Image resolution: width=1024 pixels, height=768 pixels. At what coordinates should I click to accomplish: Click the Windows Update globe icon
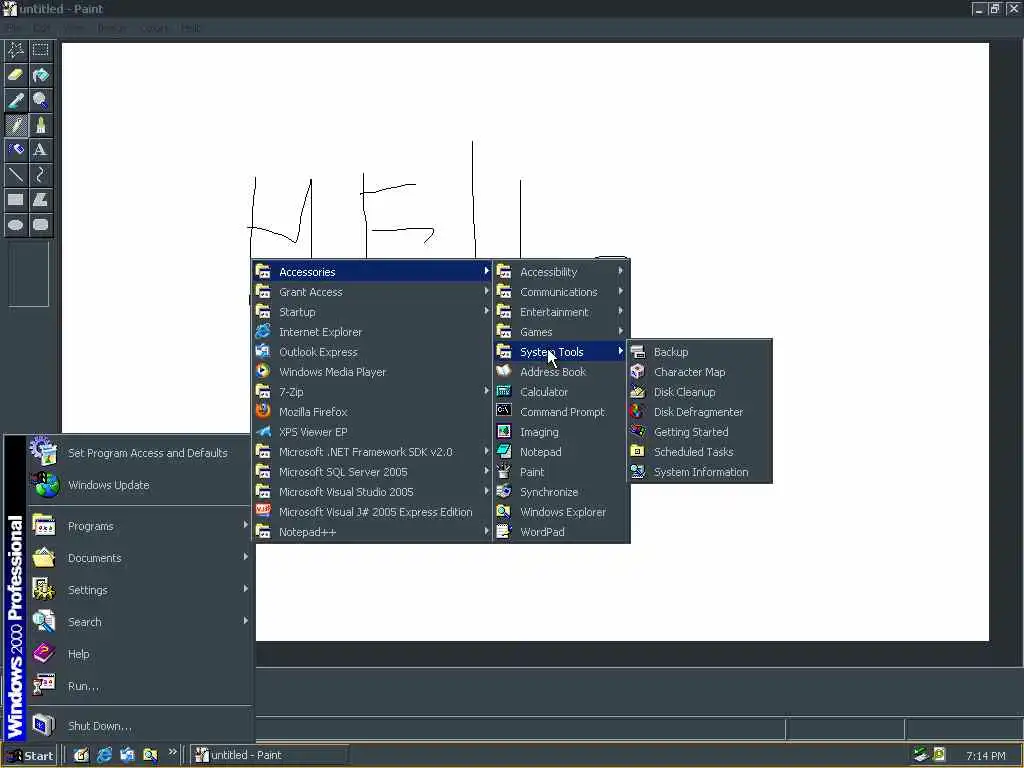[44, 485]
